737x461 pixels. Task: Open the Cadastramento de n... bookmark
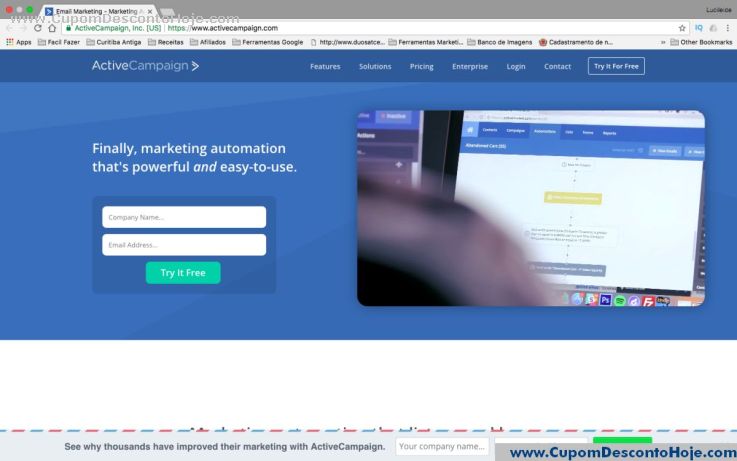(x=576, y=42)
